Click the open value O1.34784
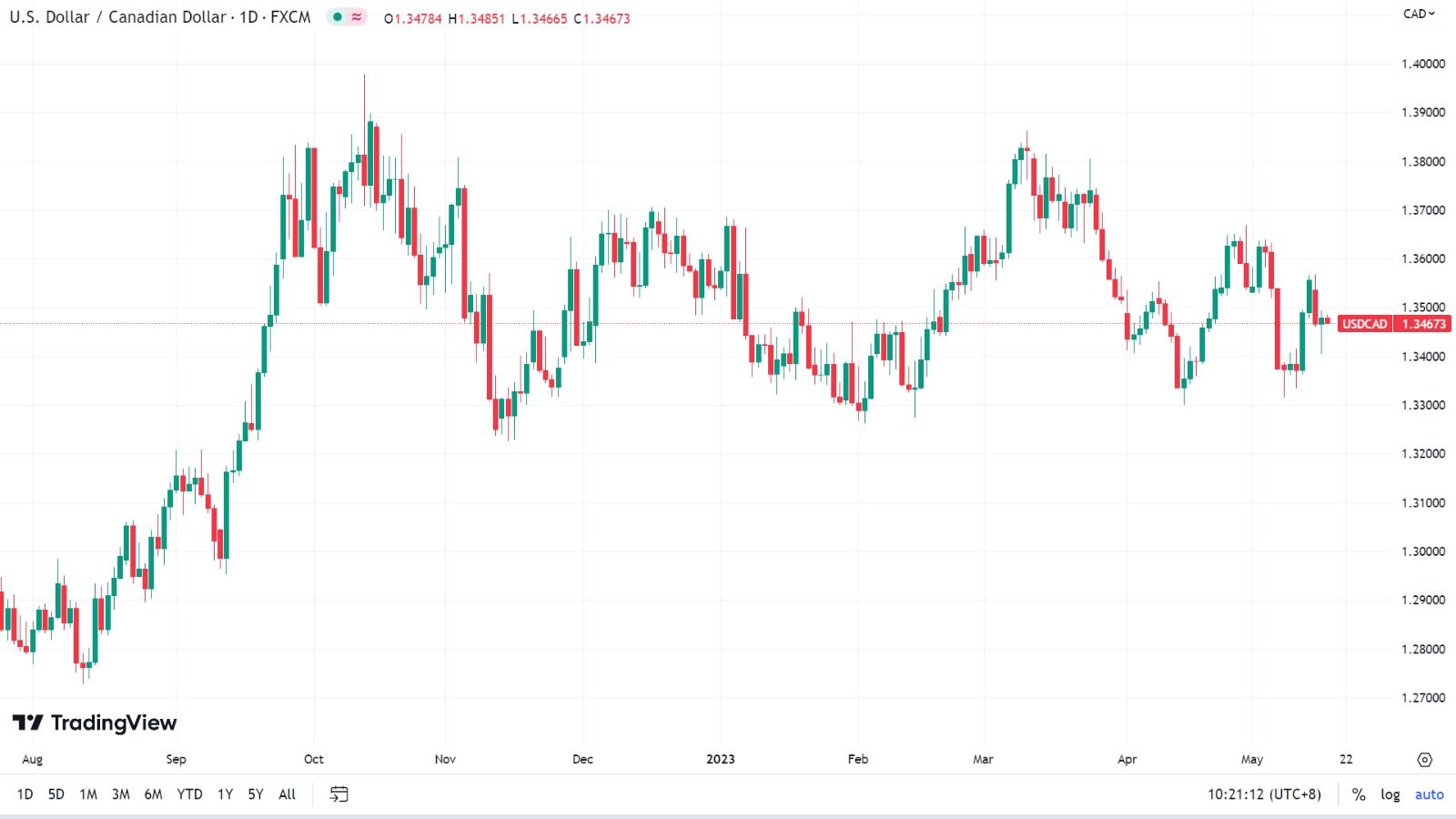The height and width of the screenshot is (819, 1456). click(413, 18)
